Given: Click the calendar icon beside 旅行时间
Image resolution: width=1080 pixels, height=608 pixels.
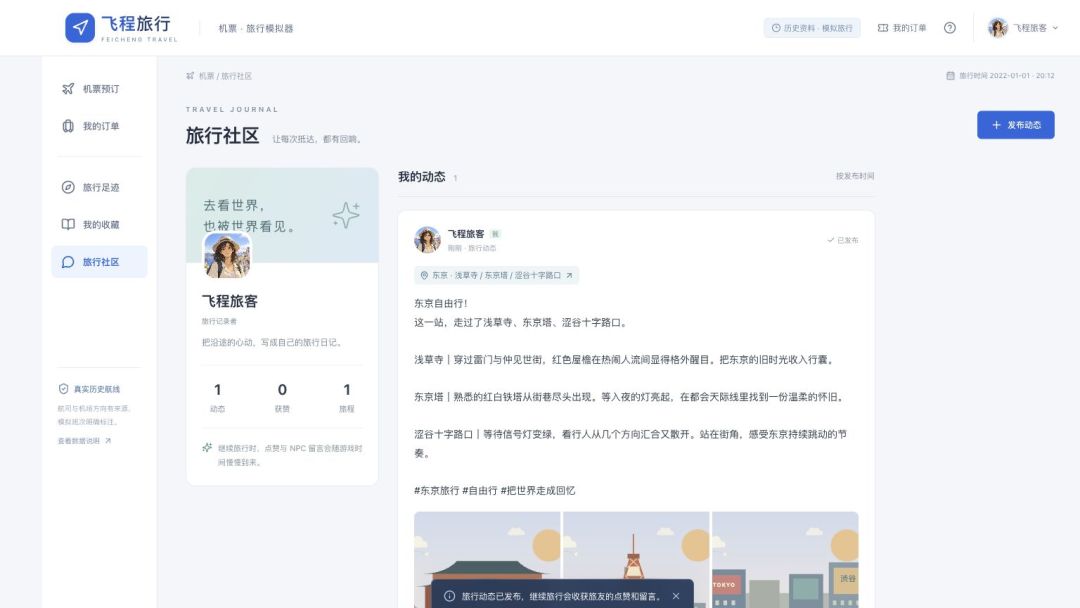Looking at the screenshot, I should (951, 76).
